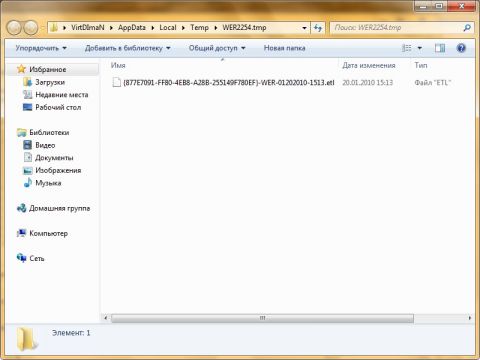
Task: Click the scrollbar left arrow
Action: [105, 318]
